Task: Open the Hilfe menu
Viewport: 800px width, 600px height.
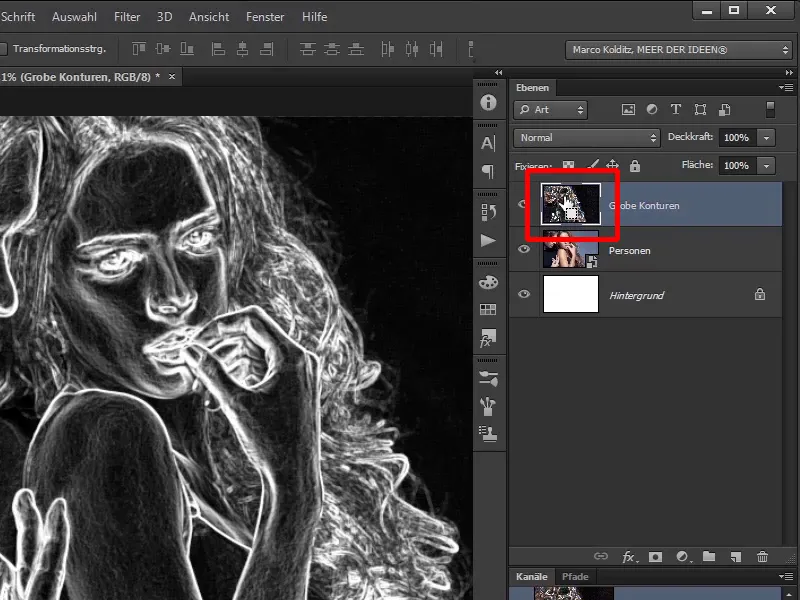Action: coord(315,17)
